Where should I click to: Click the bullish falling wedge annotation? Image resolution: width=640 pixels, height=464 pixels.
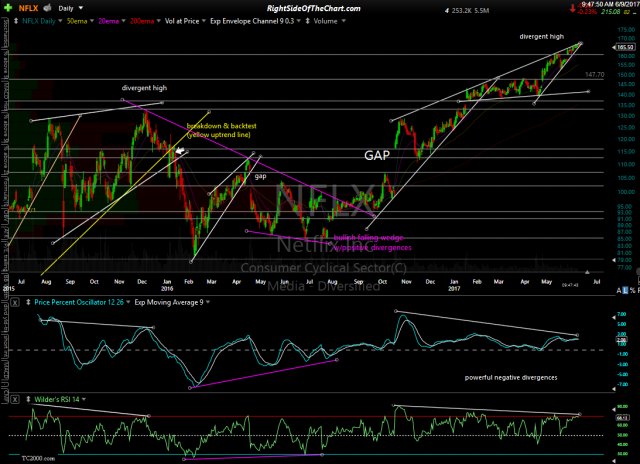372,243
